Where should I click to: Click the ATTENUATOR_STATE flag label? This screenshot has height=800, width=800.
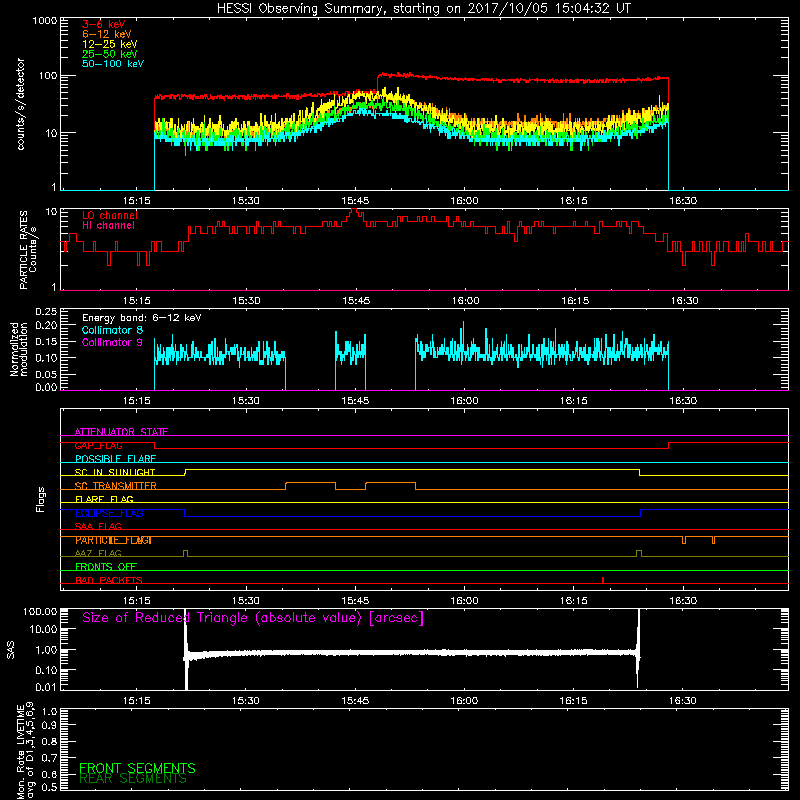(121, 432)
